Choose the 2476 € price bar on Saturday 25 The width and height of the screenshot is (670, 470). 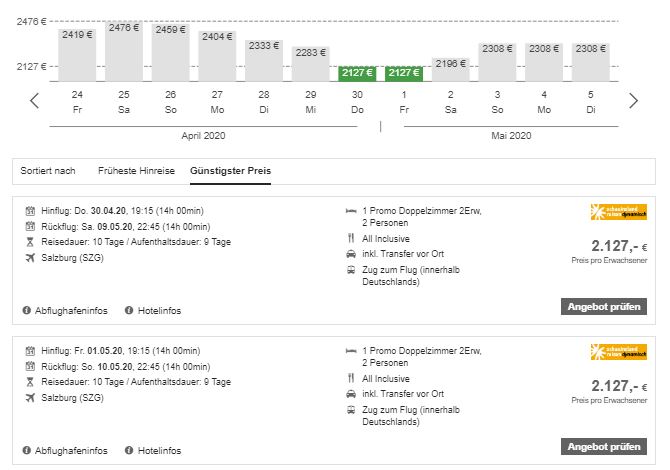click(124, 50)
